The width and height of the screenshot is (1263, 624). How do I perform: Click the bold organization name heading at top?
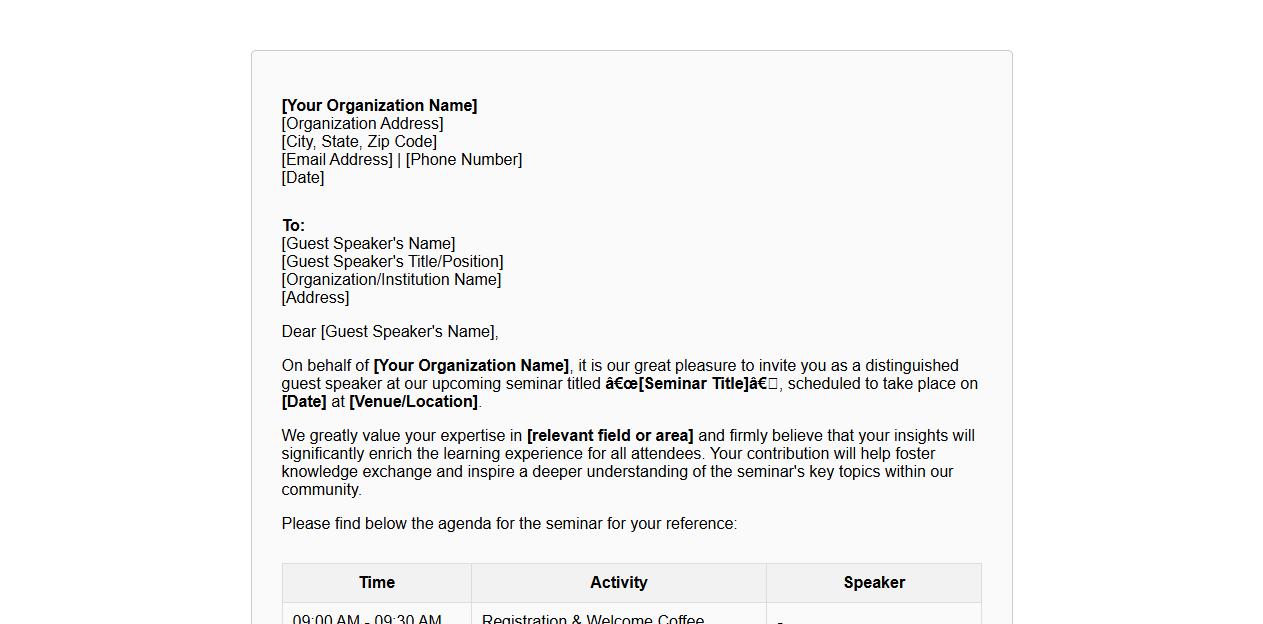[379, 106]
